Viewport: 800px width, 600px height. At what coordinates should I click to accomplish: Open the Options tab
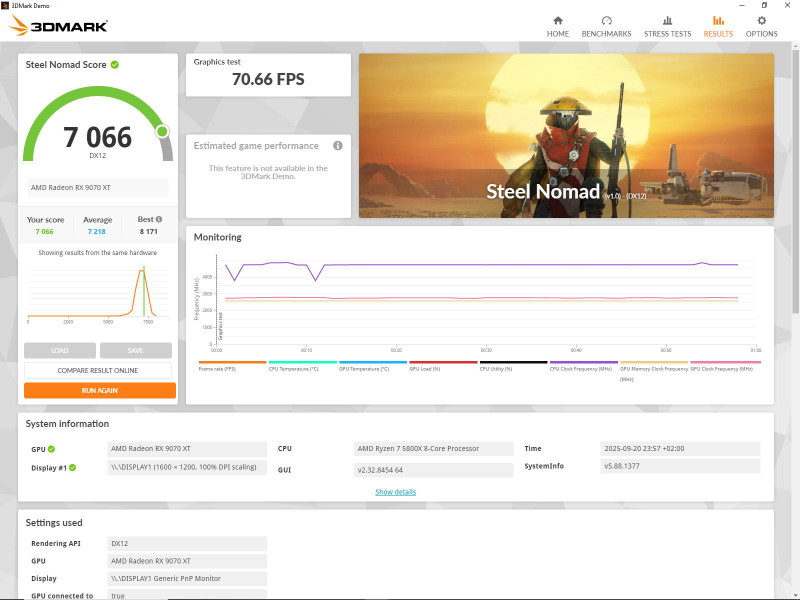(x=761, y=27)
